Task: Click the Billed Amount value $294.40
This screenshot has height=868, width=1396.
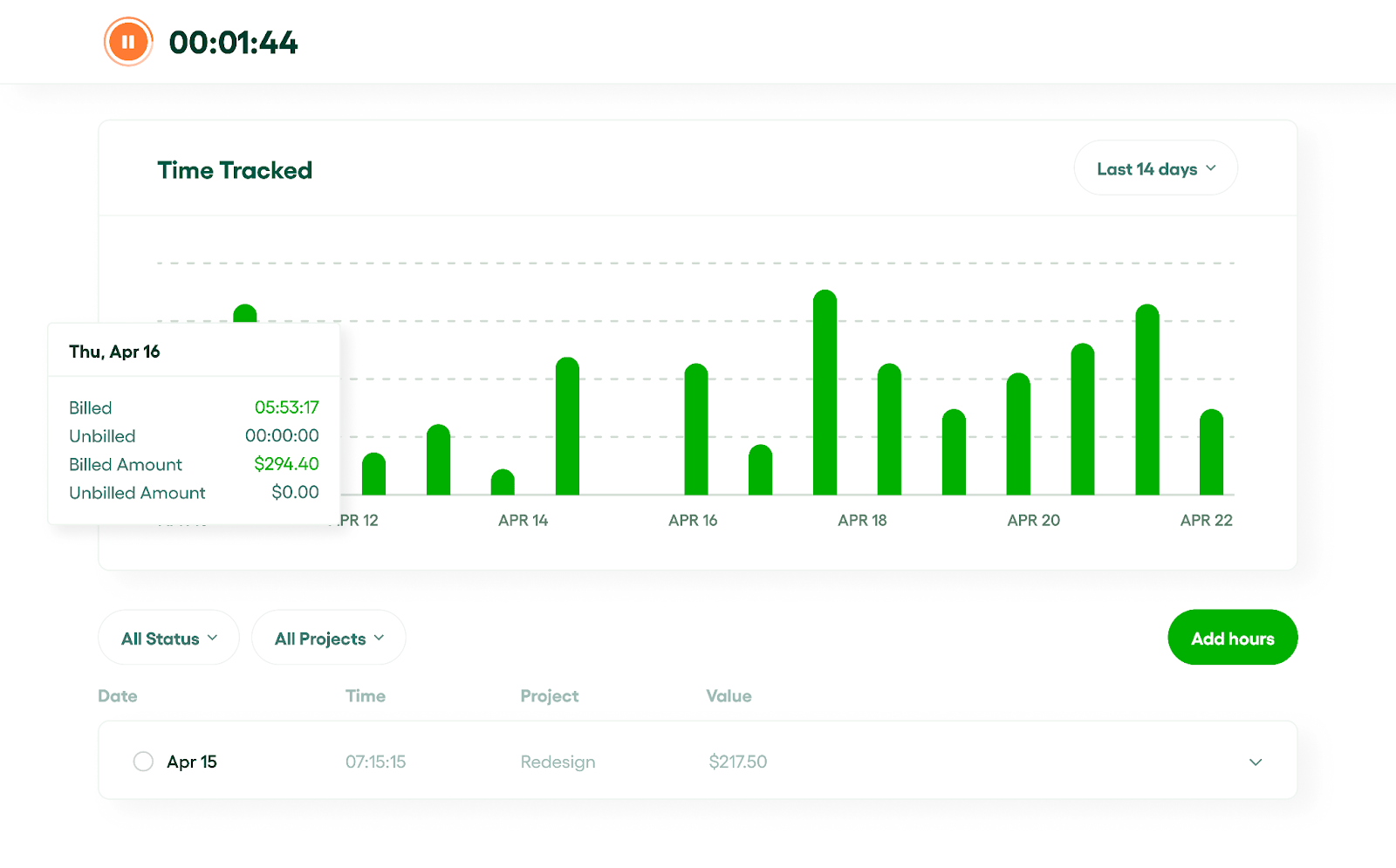Action: point(286,464)
